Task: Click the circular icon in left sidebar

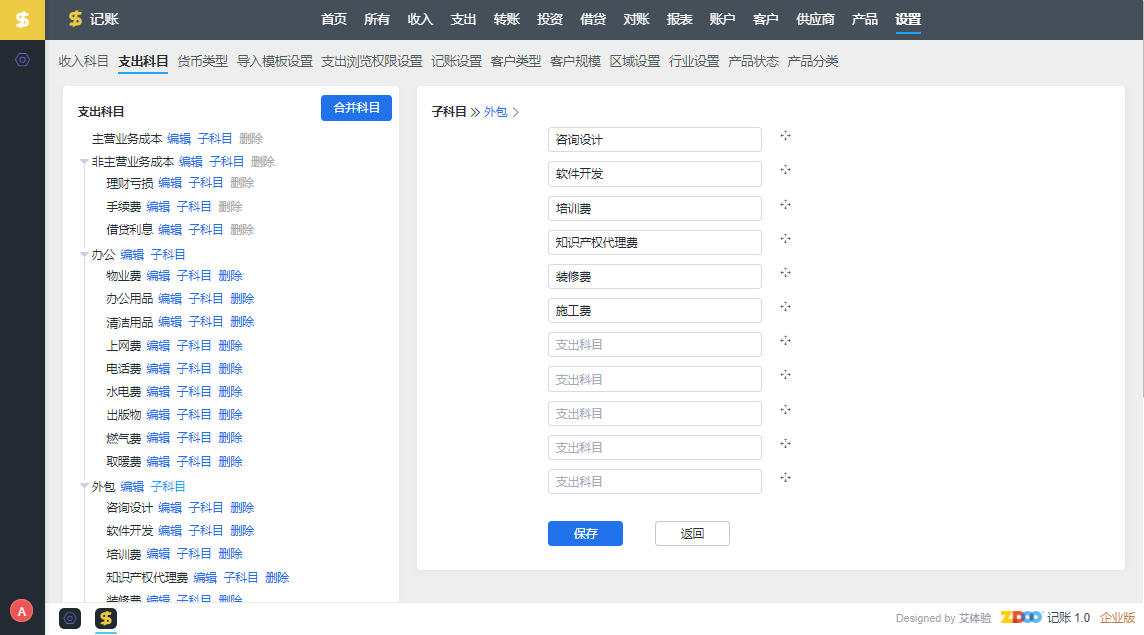Action: pos(22,60)
